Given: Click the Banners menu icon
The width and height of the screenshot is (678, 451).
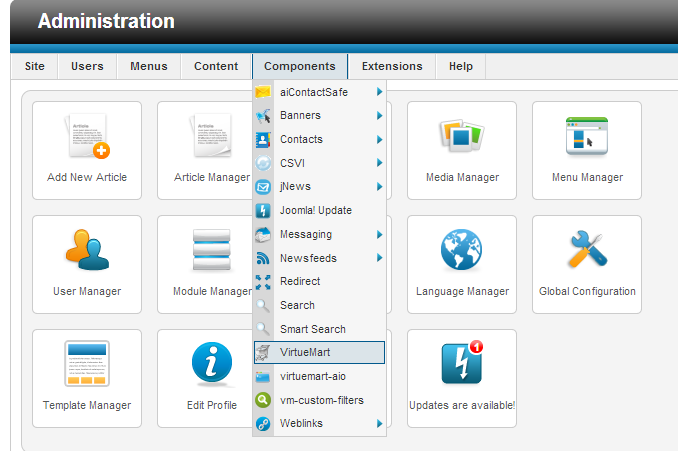Looking at the screenshot, I should [263, 115].
